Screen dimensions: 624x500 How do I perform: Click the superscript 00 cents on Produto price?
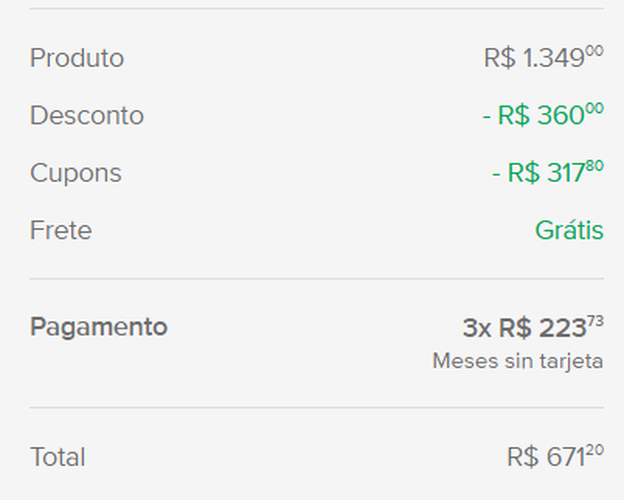tap(595, 51)
